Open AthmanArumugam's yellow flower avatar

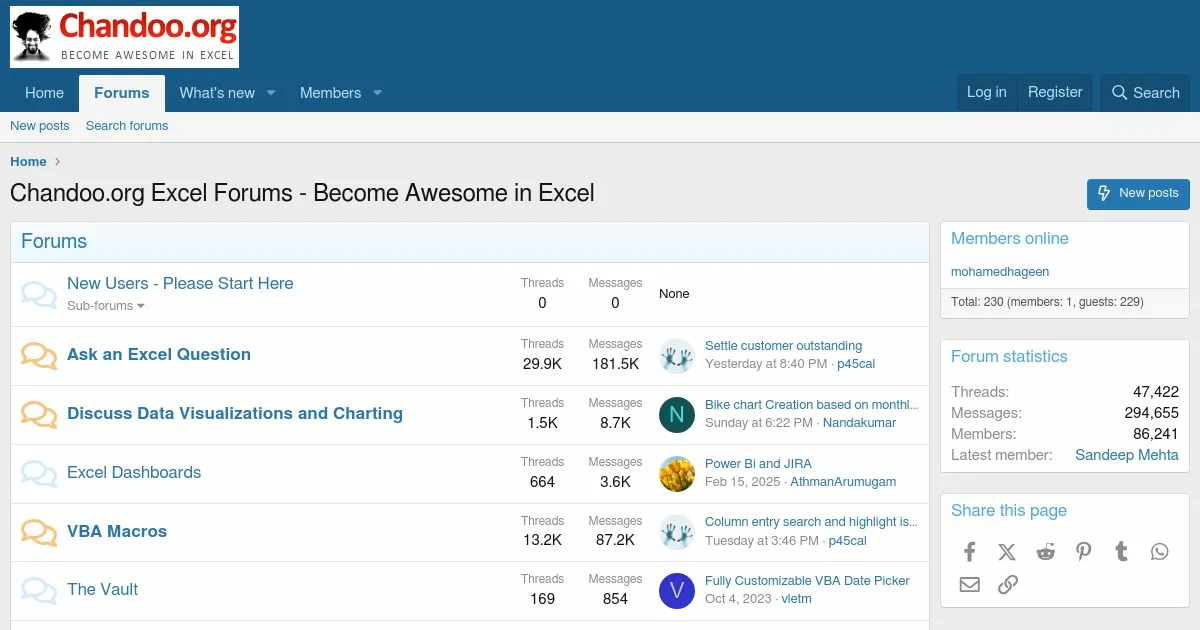click(x=677, y=473)
